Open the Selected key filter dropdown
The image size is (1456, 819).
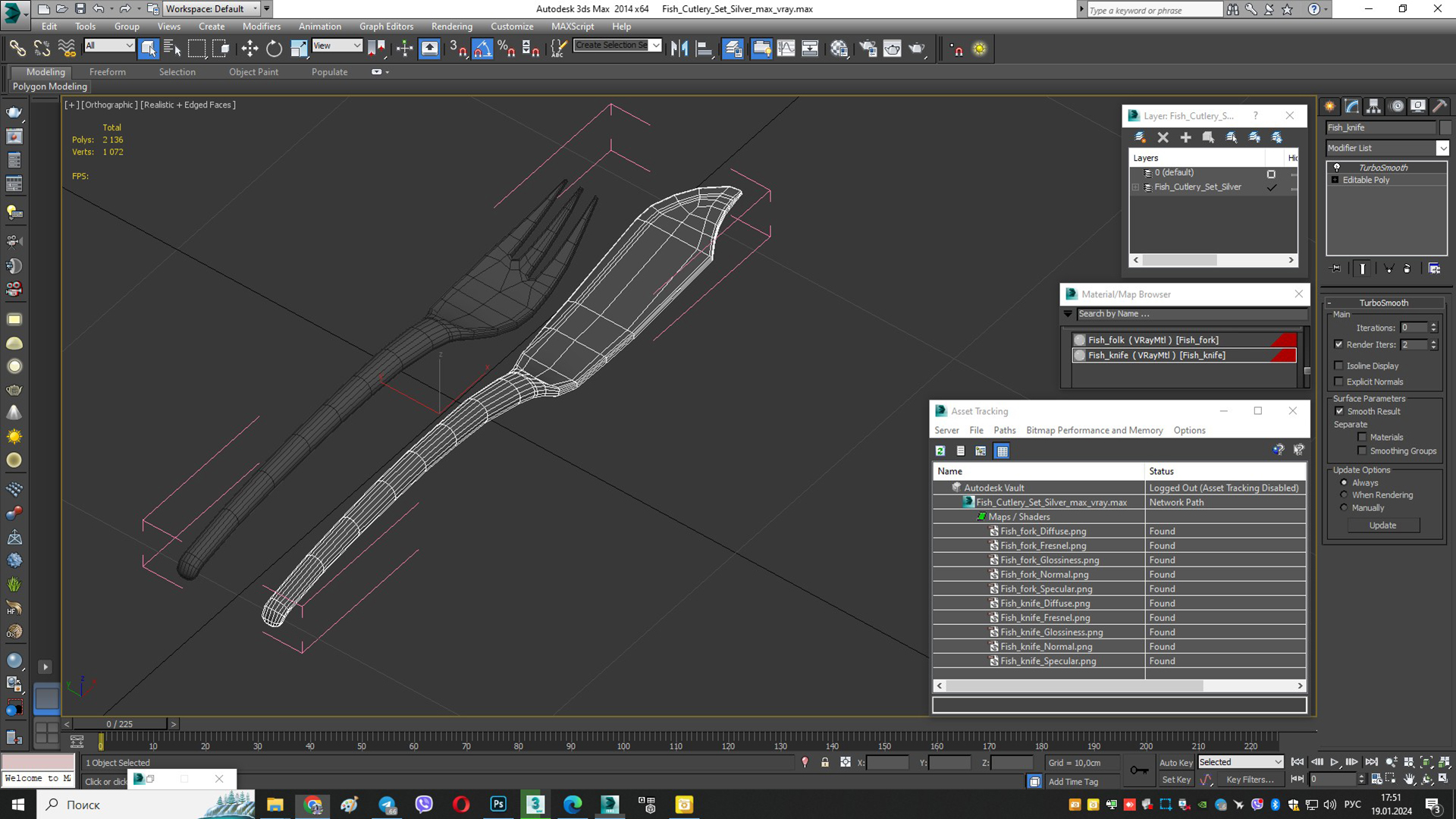1241,762
